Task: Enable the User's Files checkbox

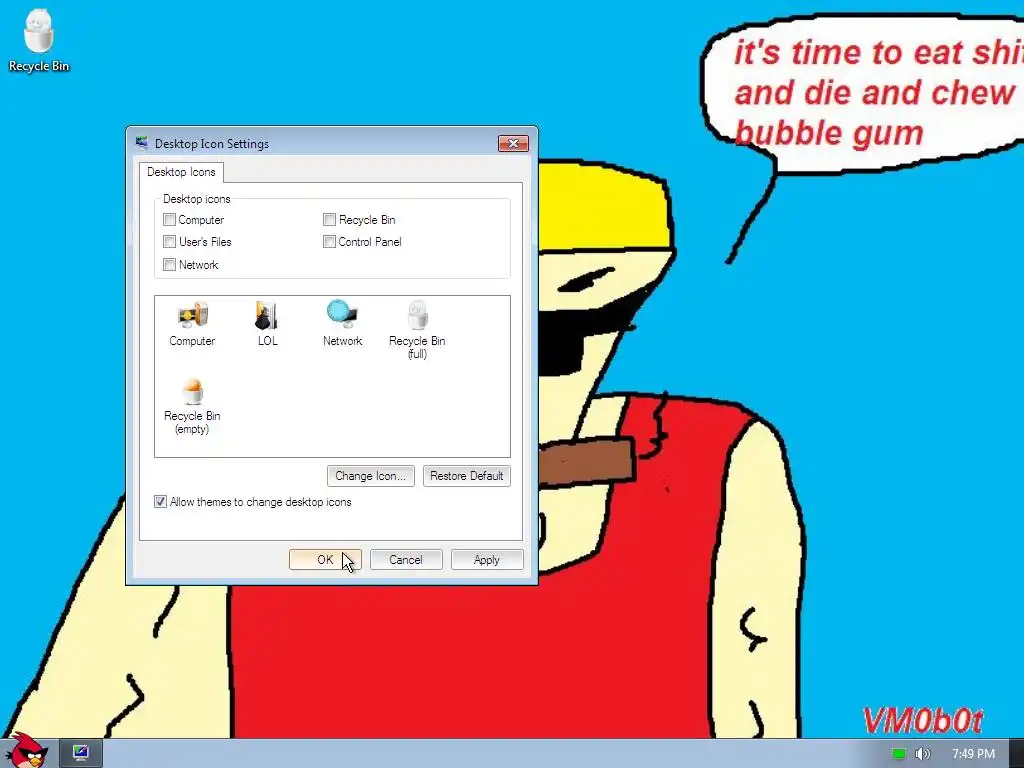Action: 169,242
